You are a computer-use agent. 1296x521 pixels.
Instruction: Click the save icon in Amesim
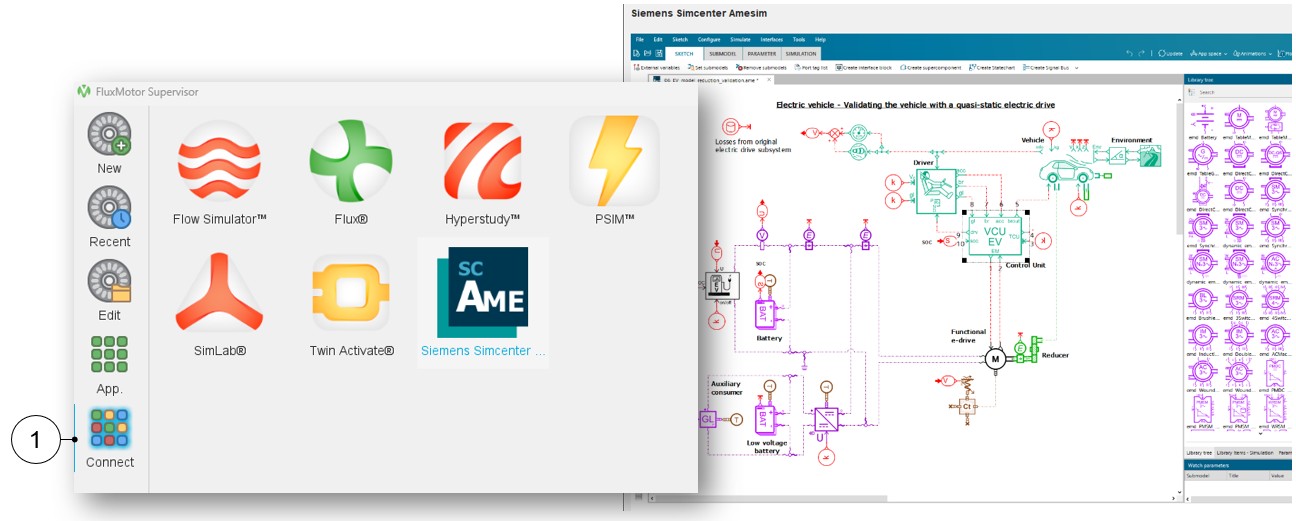[659, 53]
